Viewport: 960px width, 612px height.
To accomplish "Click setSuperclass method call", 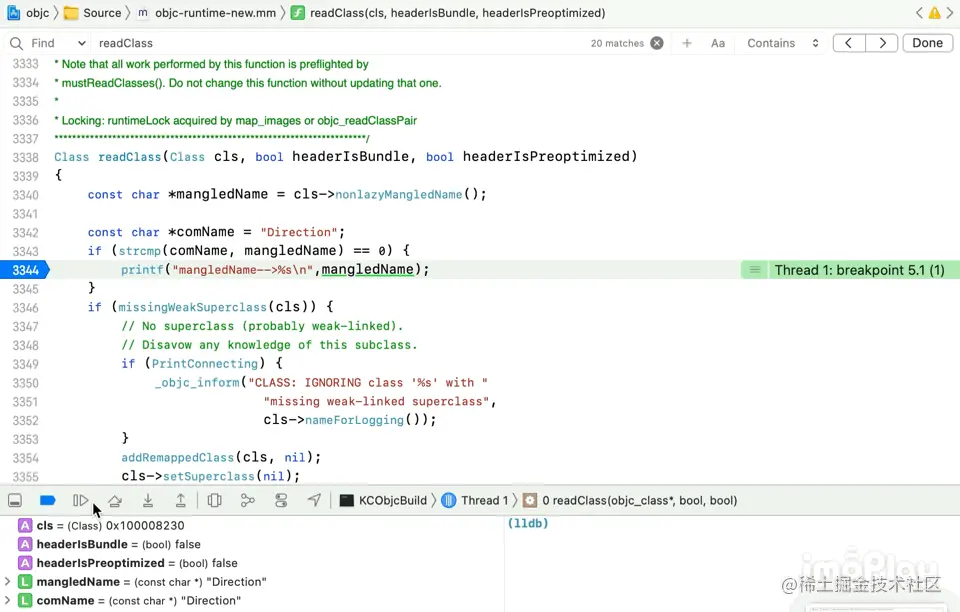I will [x=208, y=476].
